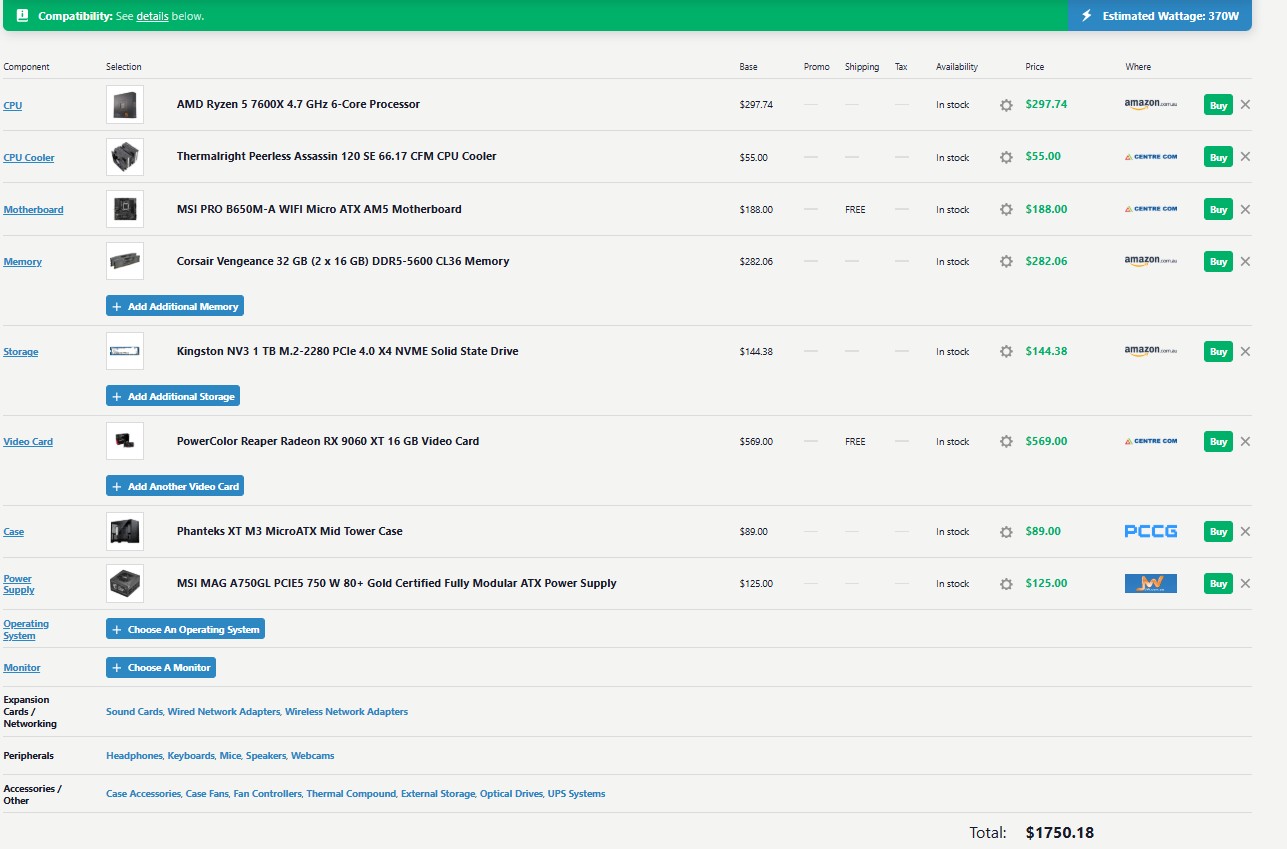Browse Wireless Network Adapters
This screenshot has width=1287, height=849.
tap(346, 712)
